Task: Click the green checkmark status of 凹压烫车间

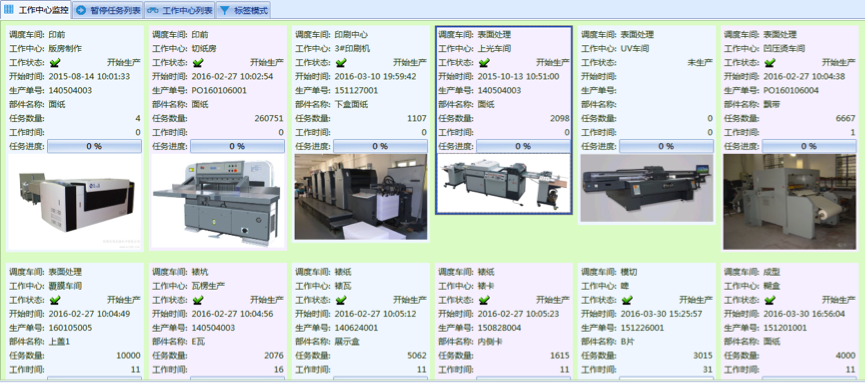Action: (770, 62)
